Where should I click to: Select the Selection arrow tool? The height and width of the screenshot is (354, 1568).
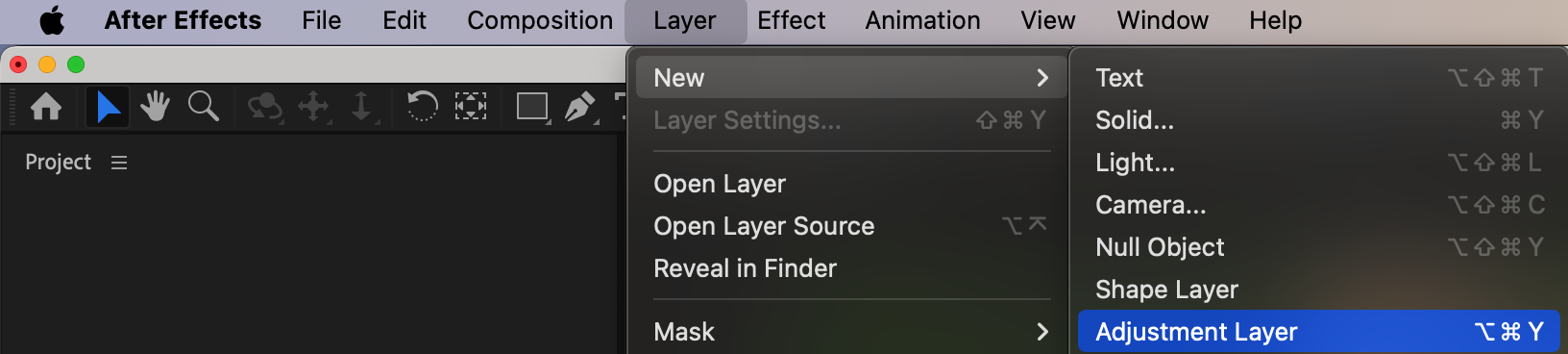pos(108,107)
